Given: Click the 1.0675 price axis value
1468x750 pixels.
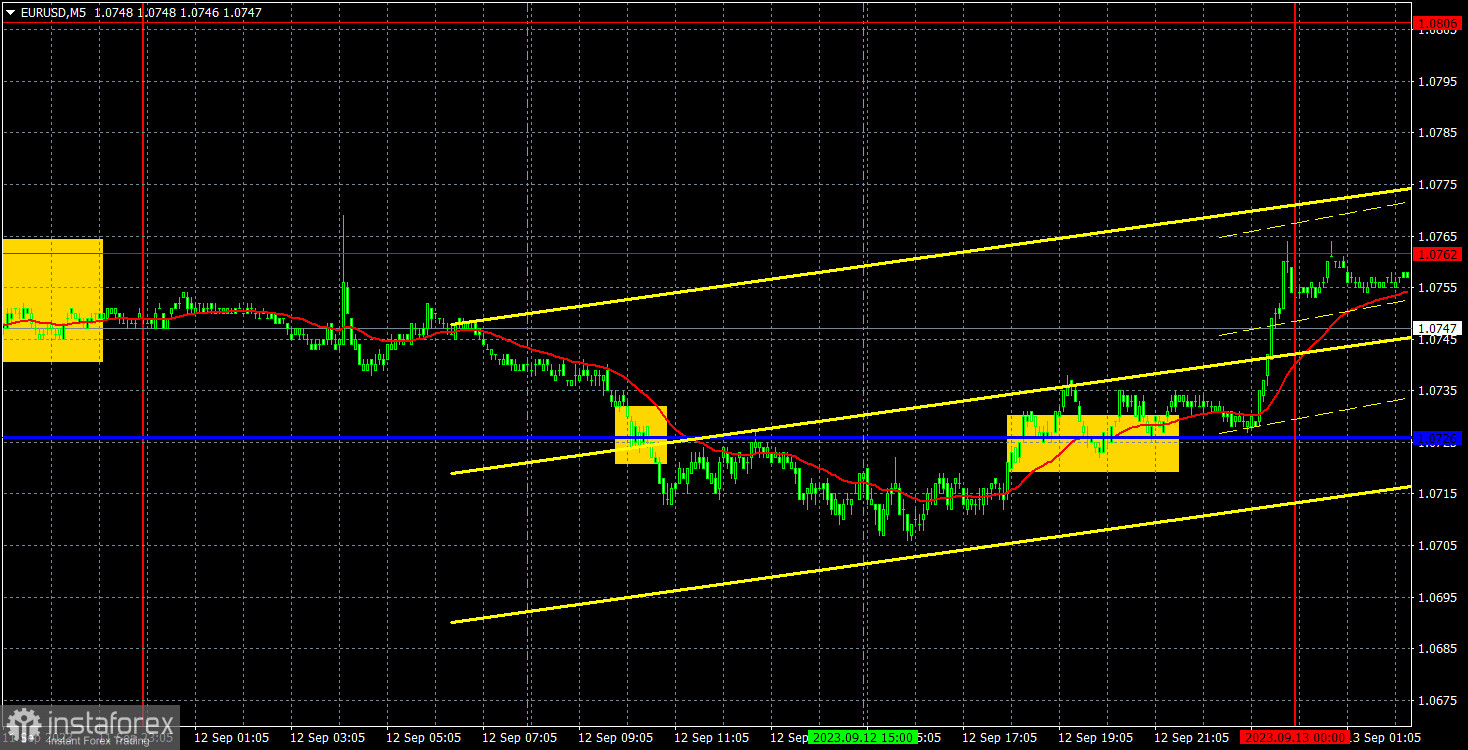Looking at the screenshot, I should pyautogui.click(x=1437, y=700).
